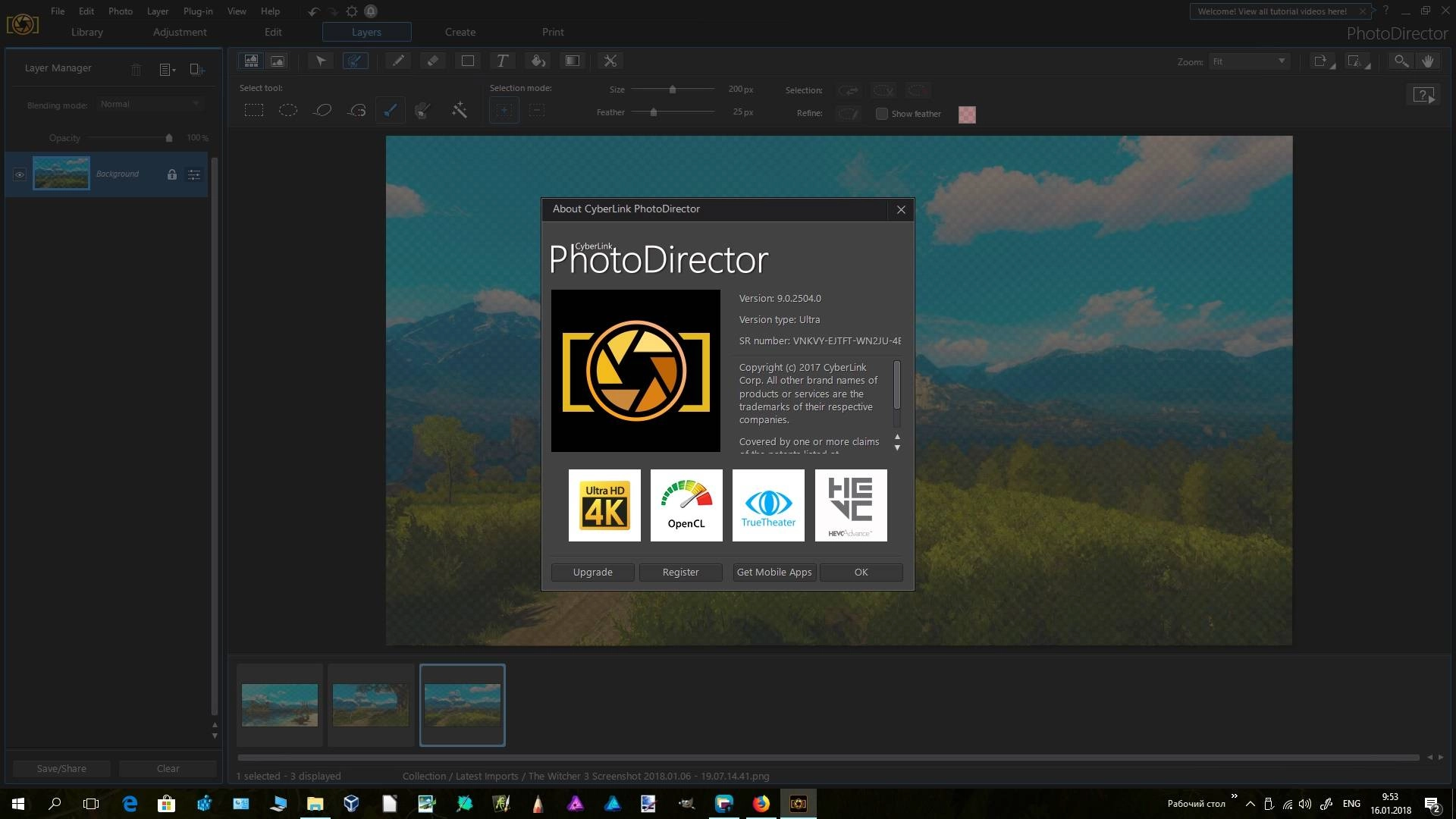This screenshot has width=1456, height=819.
Task: Choose rectangular marquee select tool
Action: (254, 111)
